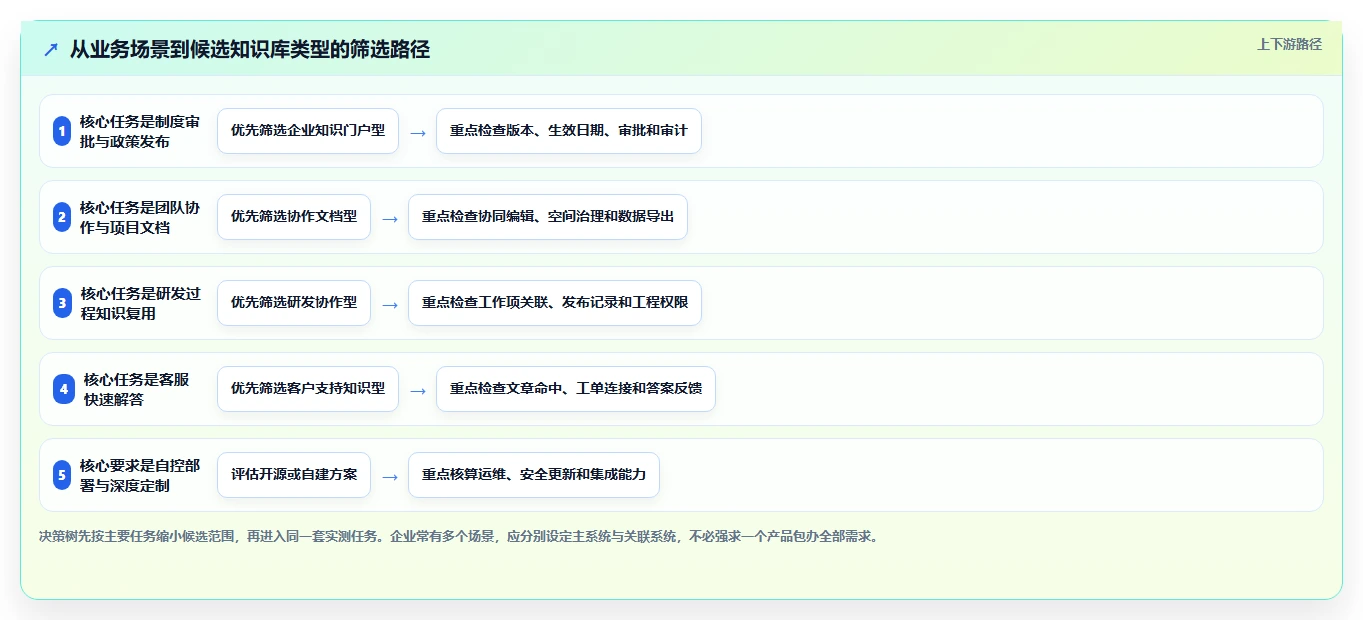The height and width of the screenshot is (620, 1363).
Task: Click 重点检查协同编辑、空间治理和数据导出 box
Action: pyautogui.click(x=548, y=217)
